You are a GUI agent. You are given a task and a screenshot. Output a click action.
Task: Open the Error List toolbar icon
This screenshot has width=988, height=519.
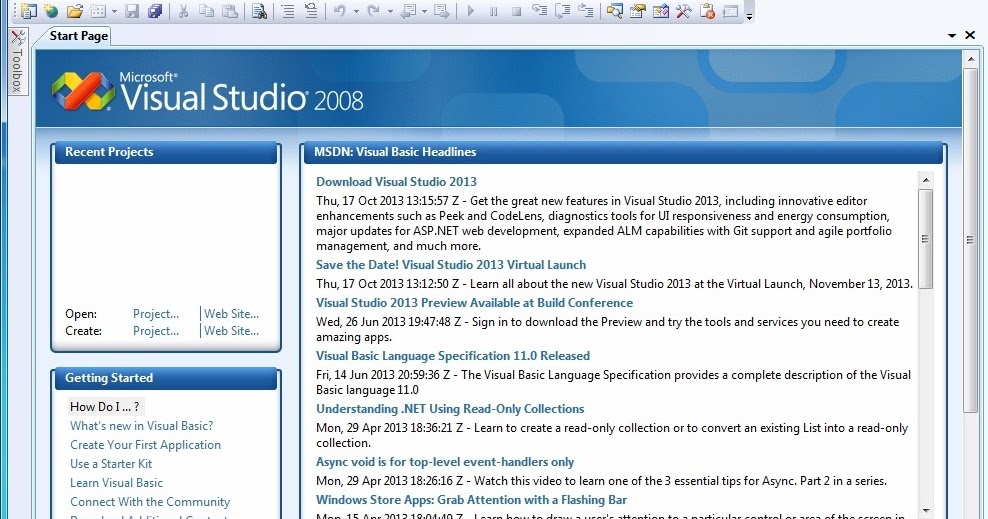[707, 11]
